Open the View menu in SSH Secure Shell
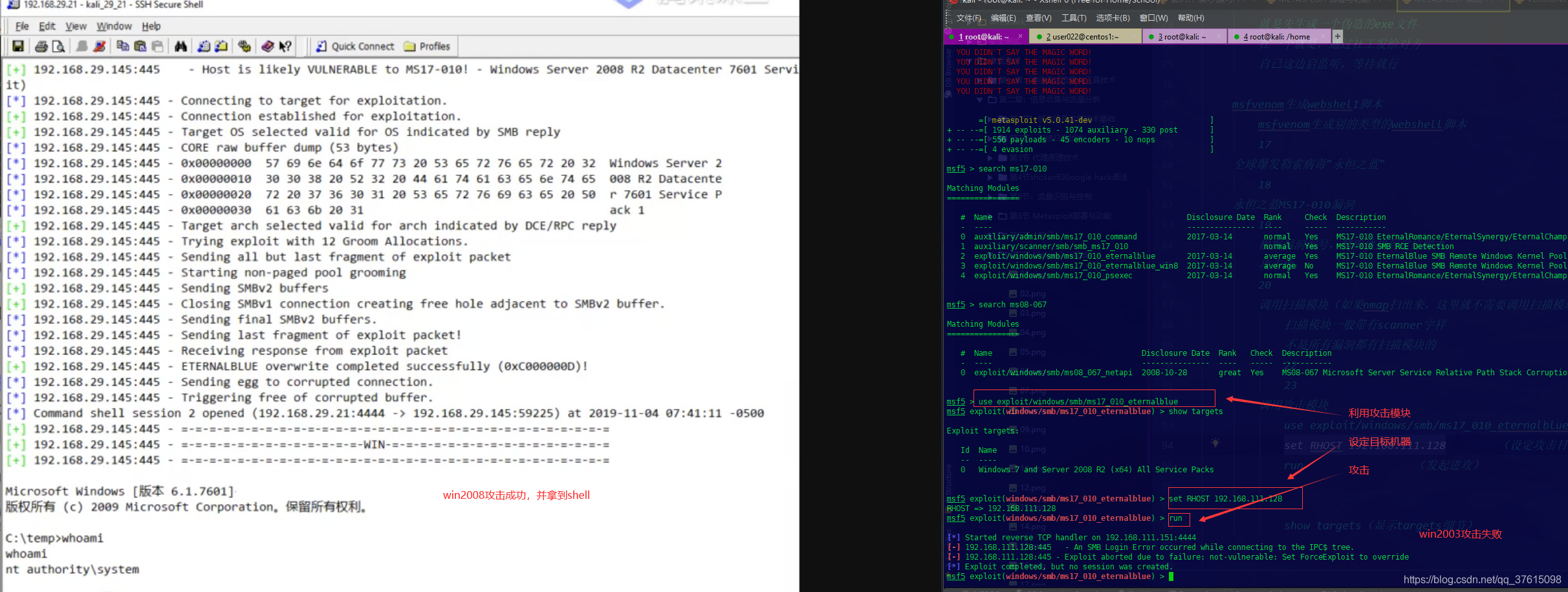 [x=76, y=26]
